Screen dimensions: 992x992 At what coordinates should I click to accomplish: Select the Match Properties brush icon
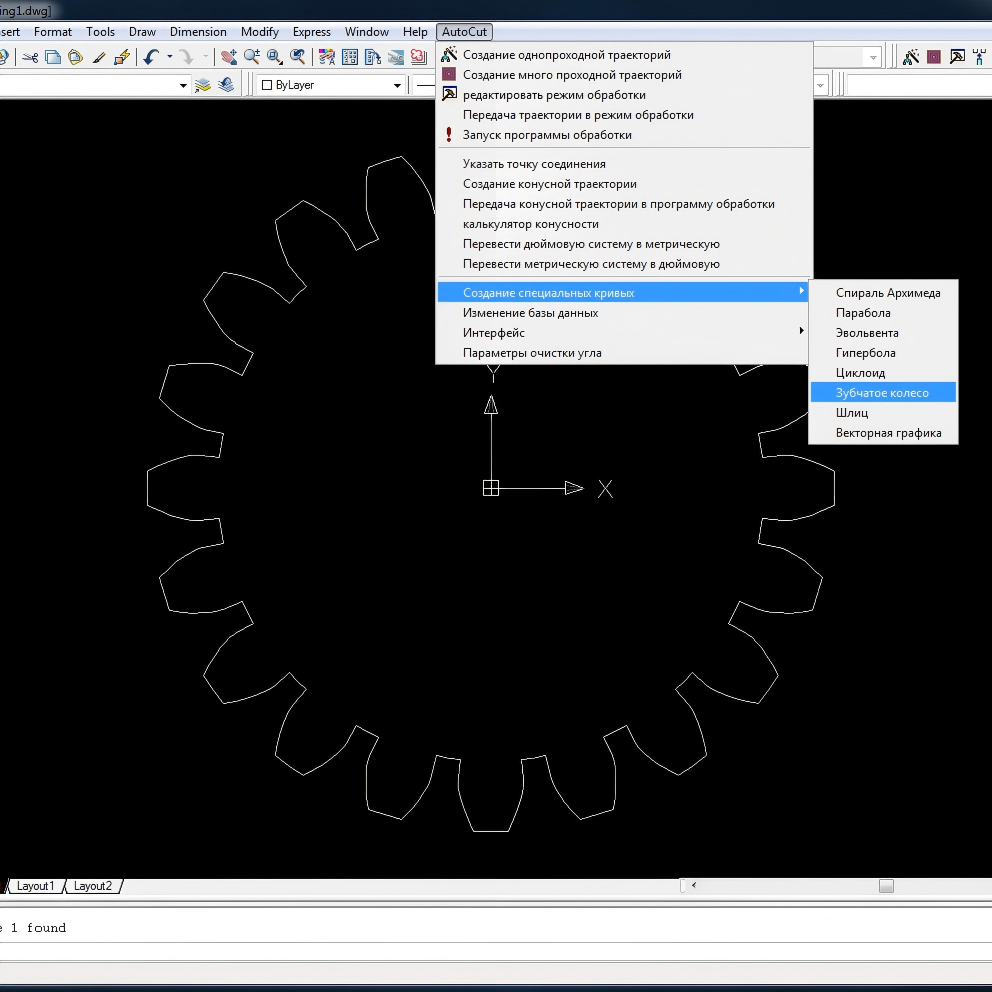pyautogui.click(x=99, y=58)
